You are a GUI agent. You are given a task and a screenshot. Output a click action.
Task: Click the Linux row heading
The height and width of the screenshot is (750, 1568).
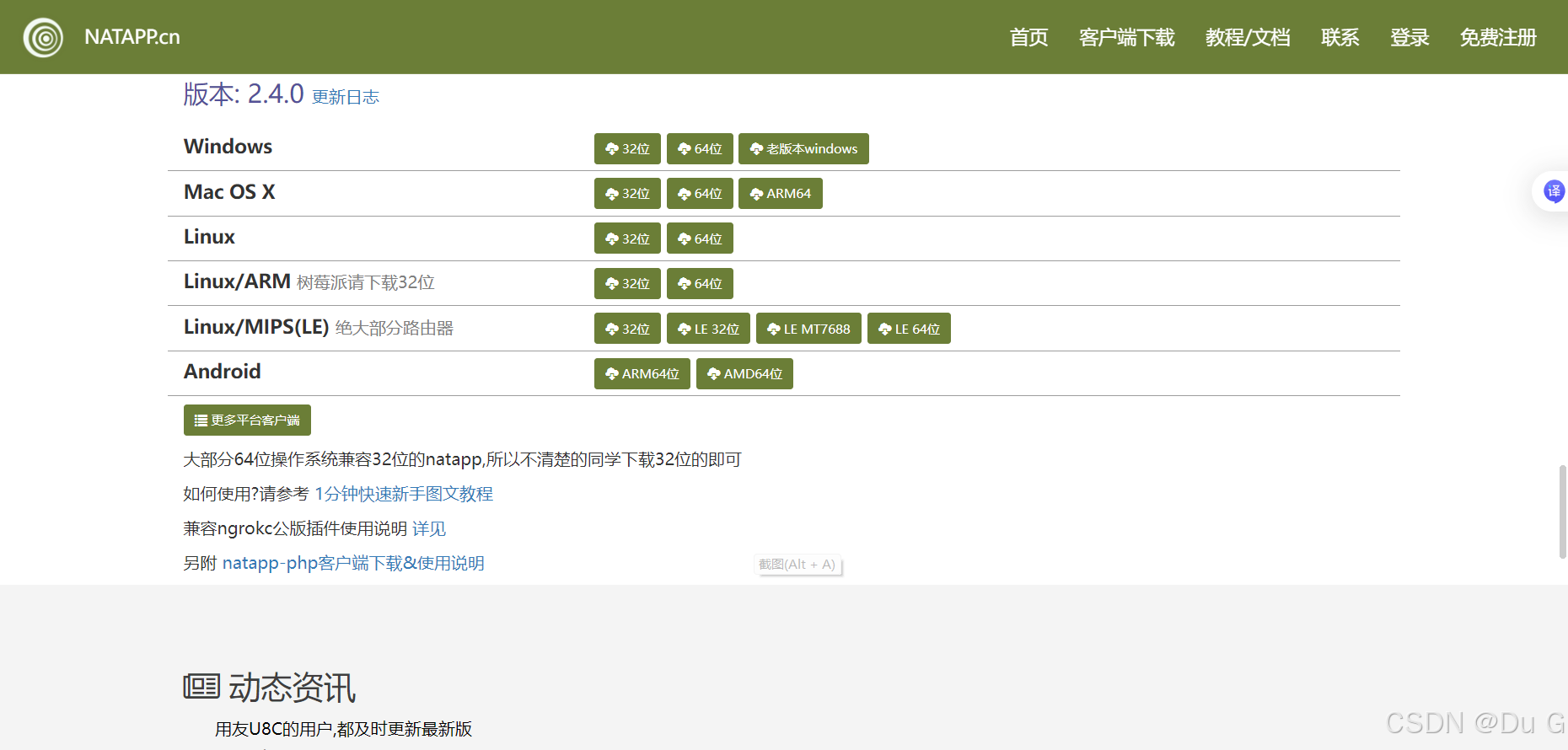(x=209, y=237)
